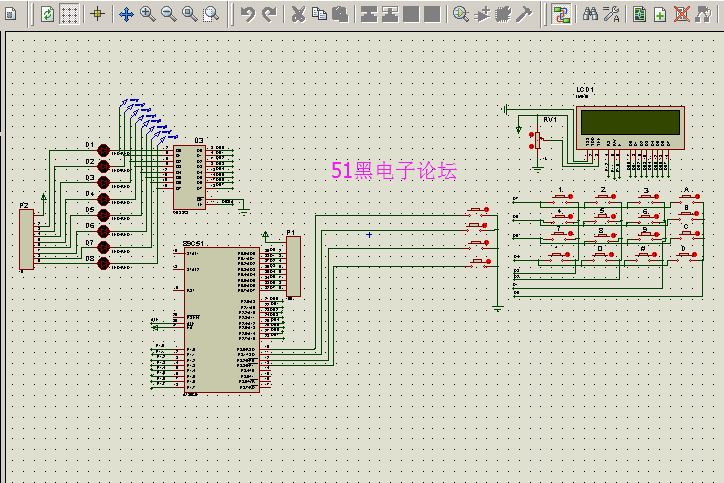This screenshot has height=483, width=724.
Task: Click keypad button labeled 3
Action: tap(647, 198)
